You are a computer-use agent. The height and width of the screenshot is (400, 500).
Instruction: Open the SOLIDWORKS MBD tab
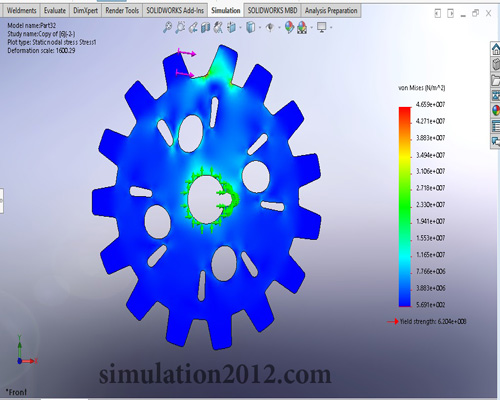(x=272, y=11)
